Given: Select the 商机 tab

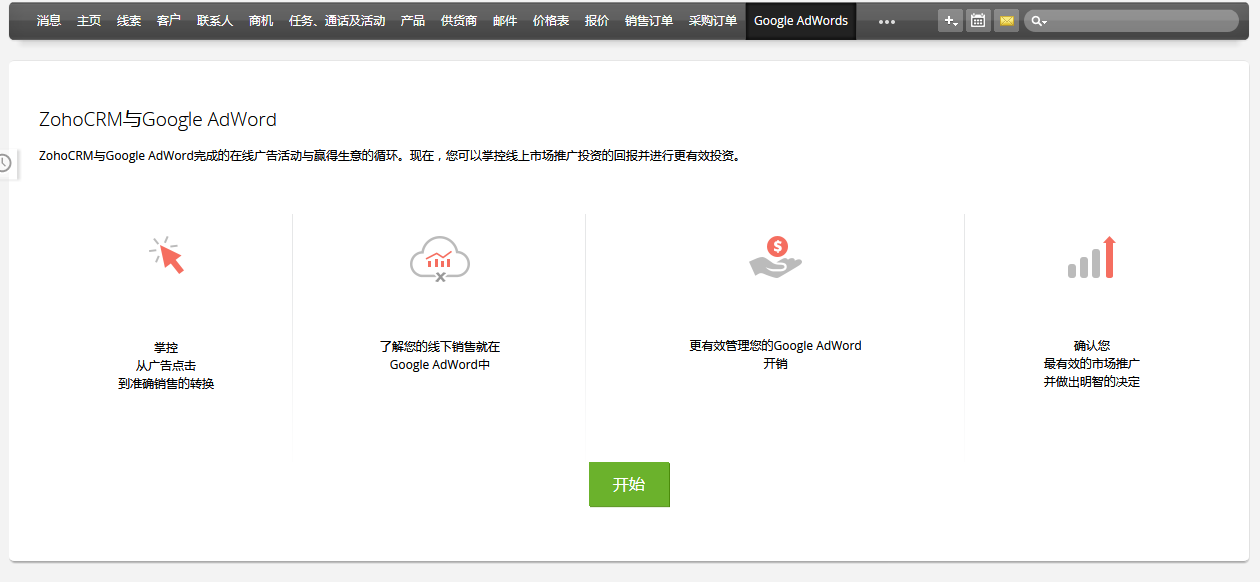Looking at the screenshot, I should 261,20.
